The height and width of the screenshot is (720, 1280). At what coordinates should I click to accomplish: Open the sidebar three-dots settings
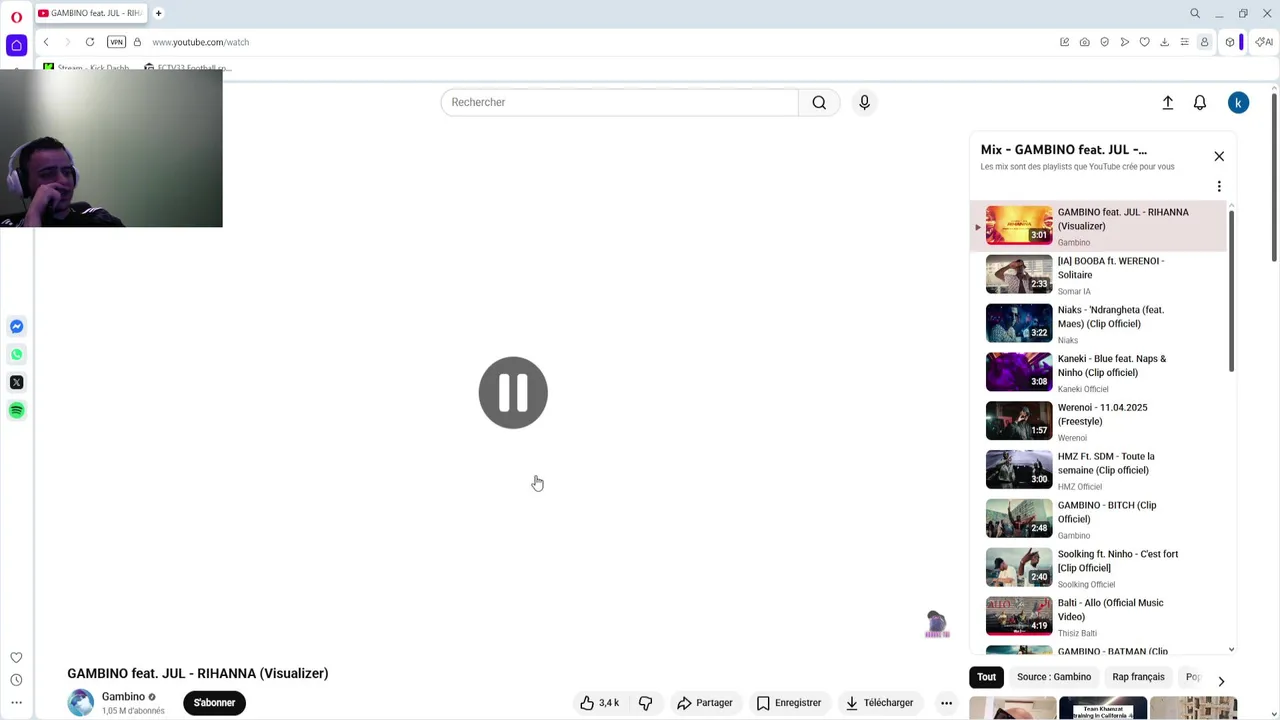(16, 702)
